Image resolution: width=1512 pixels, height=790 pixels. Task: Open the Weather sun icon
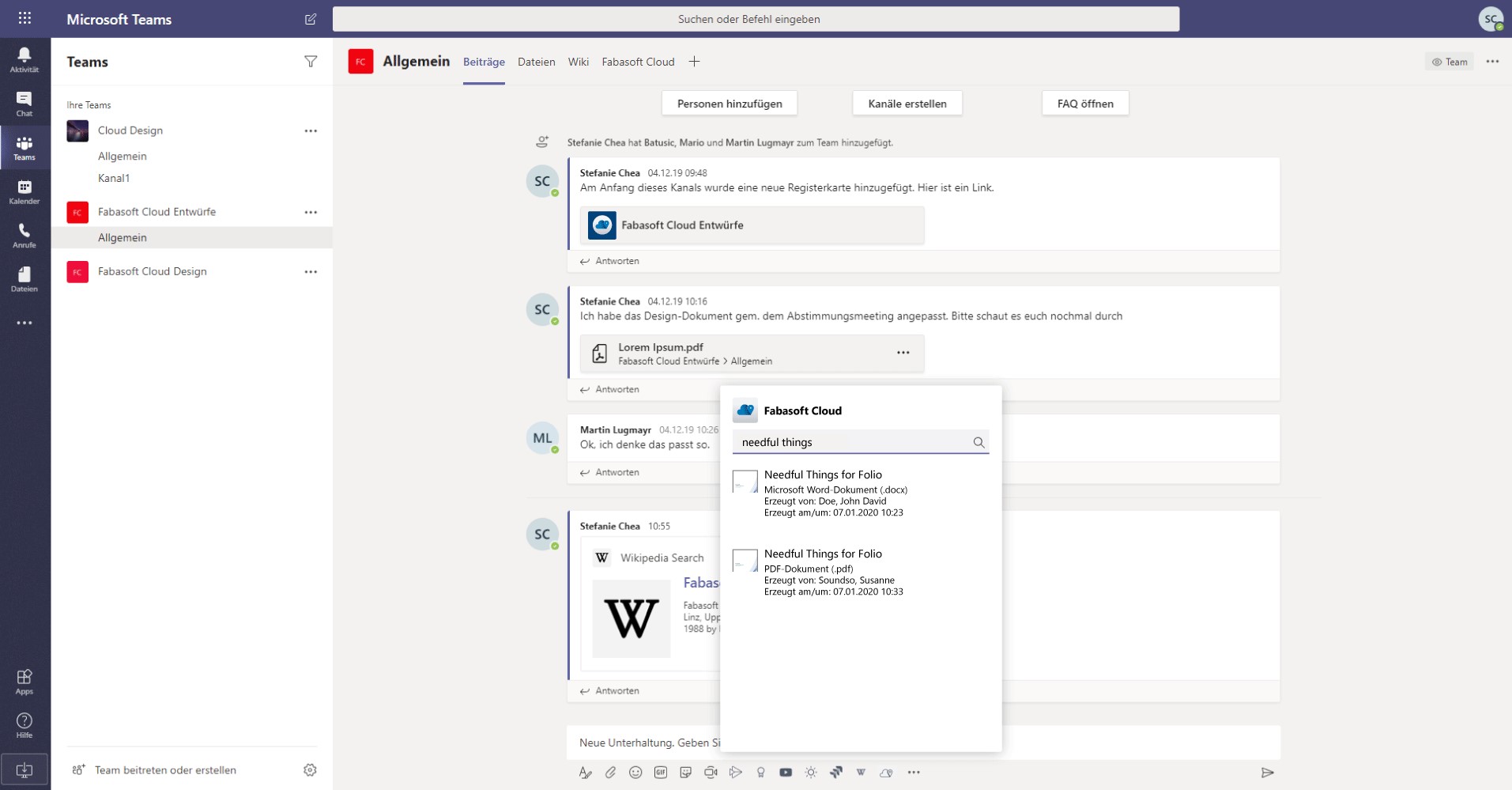(811, 773)
